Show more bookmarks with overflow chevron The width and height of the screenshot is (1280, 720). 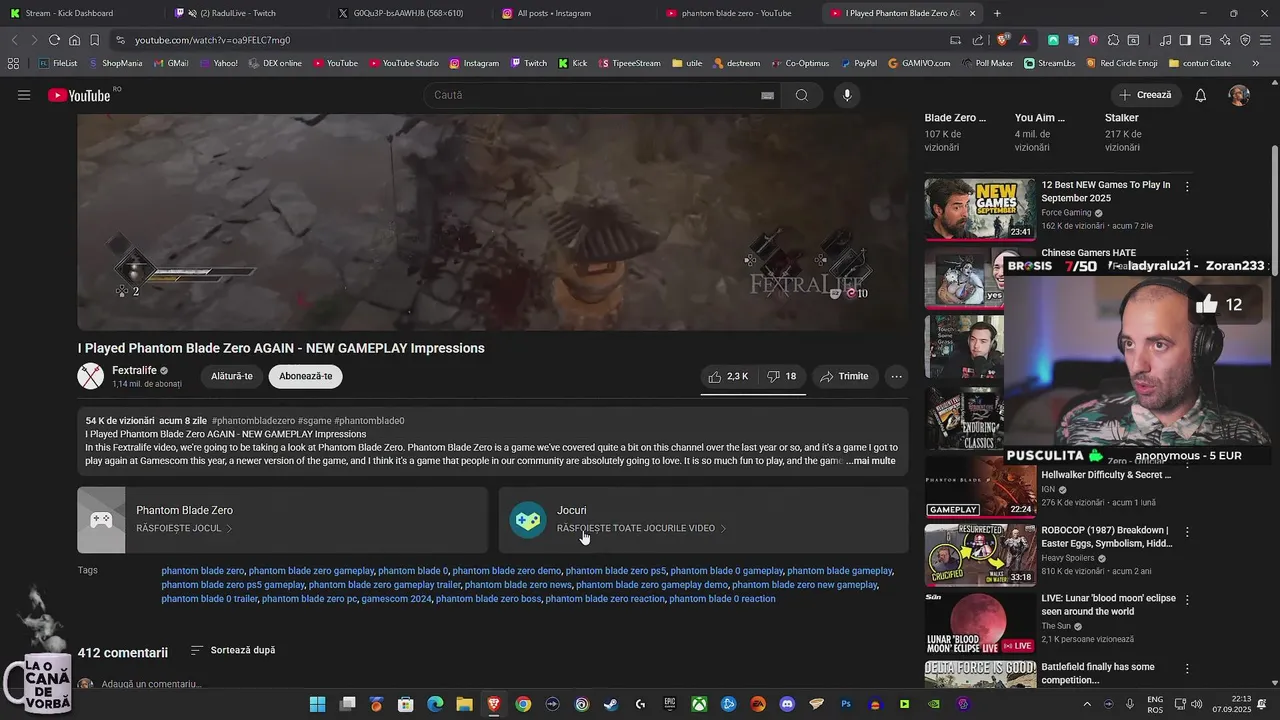click(1256, 63)
